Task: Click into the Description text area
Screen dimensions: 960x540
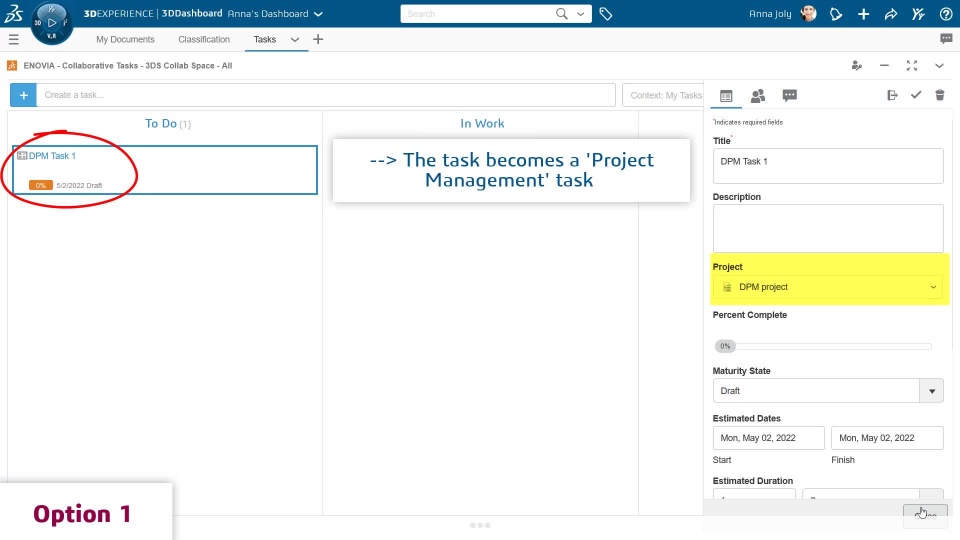Action: click(x=828, y=228)
